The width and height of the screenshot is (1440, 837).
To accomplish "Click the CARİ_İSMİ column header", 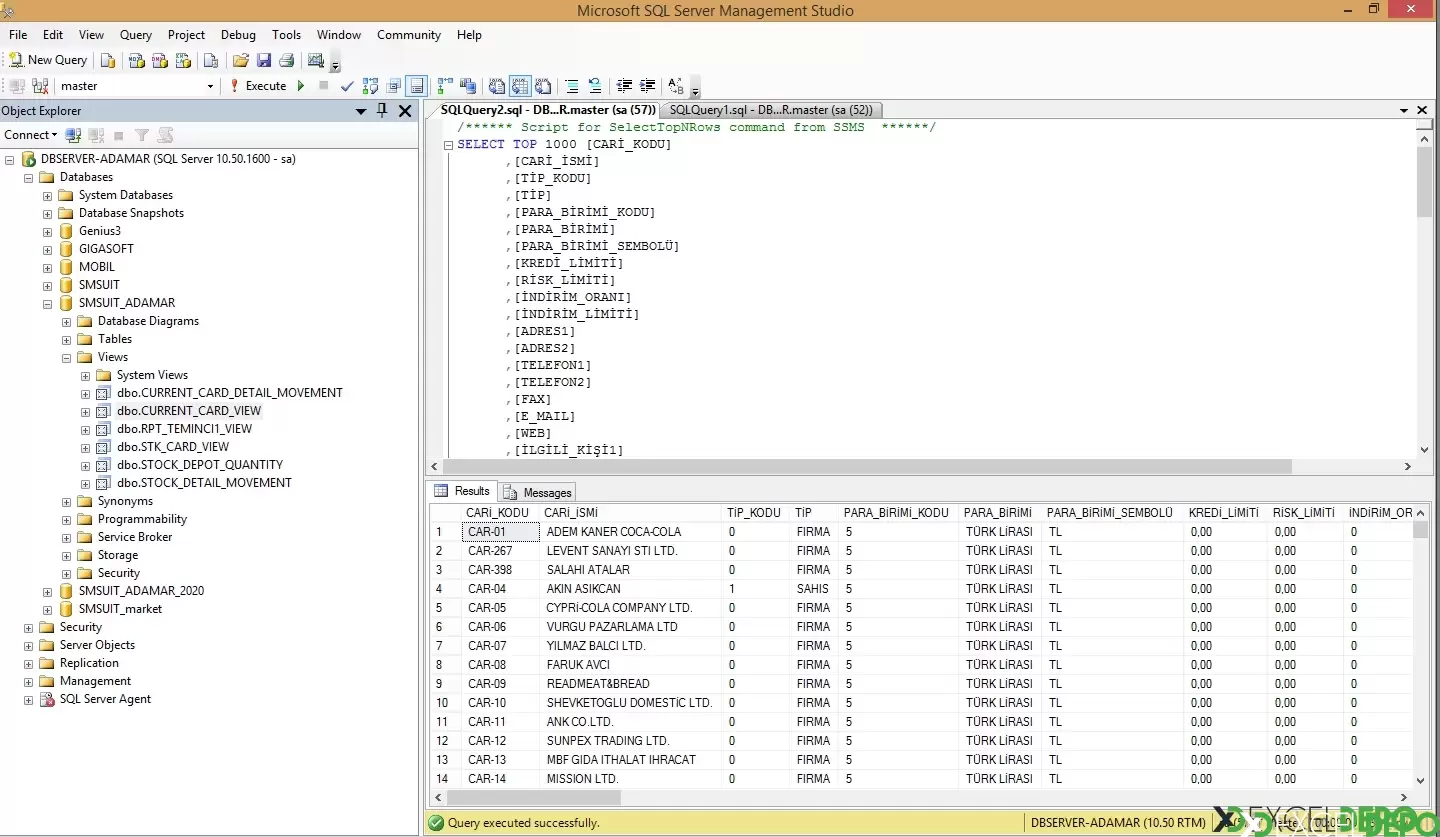I will [x=630, y=513].
